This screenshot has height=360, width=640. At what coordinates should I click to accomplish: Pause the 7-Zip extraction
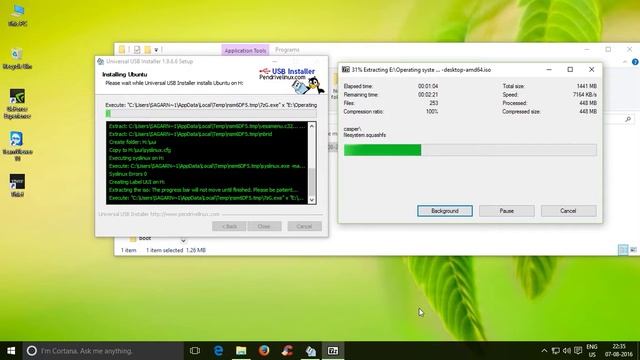(x=507, y=211)
